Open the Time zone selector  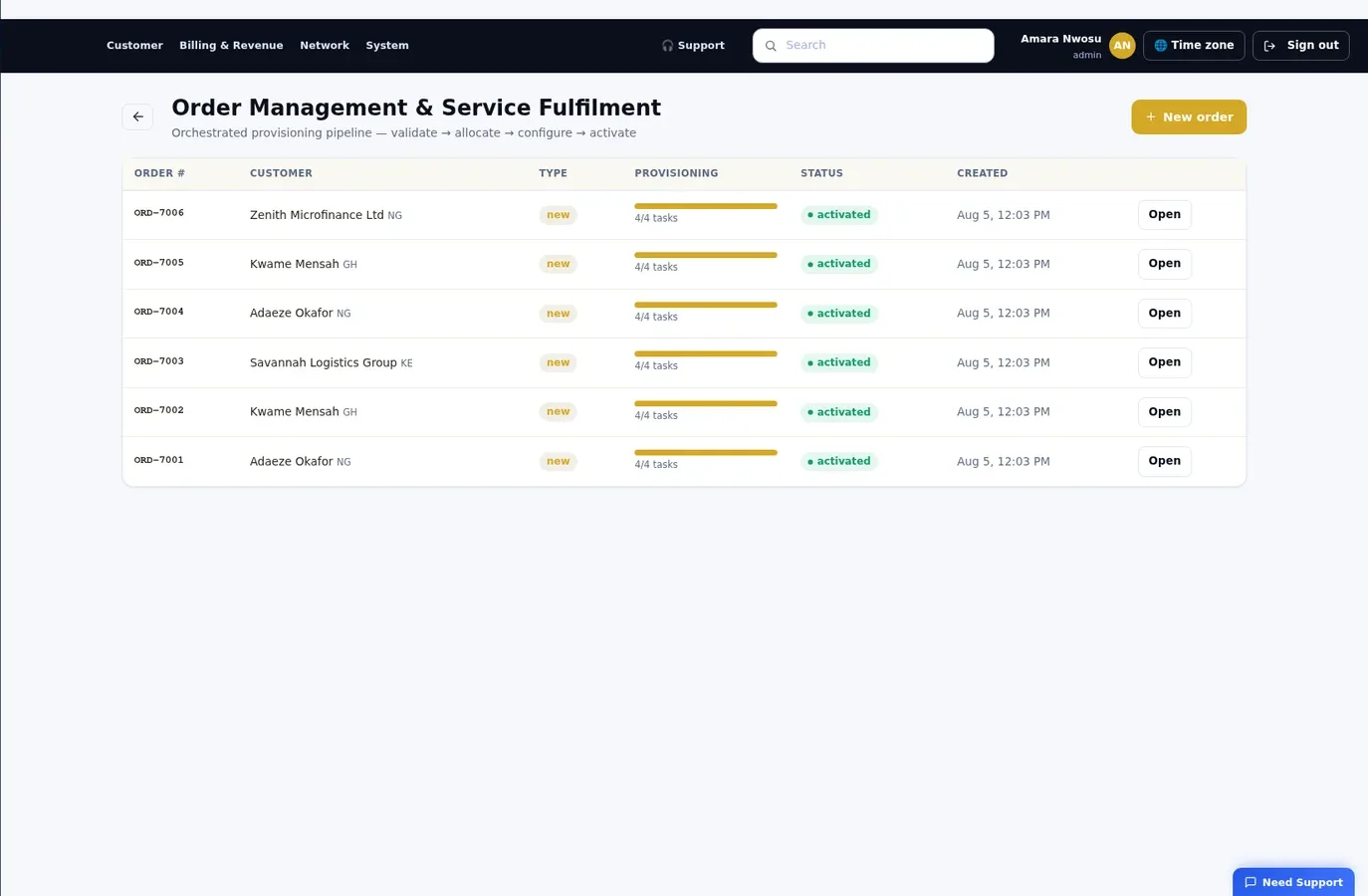pos(1194,46)
